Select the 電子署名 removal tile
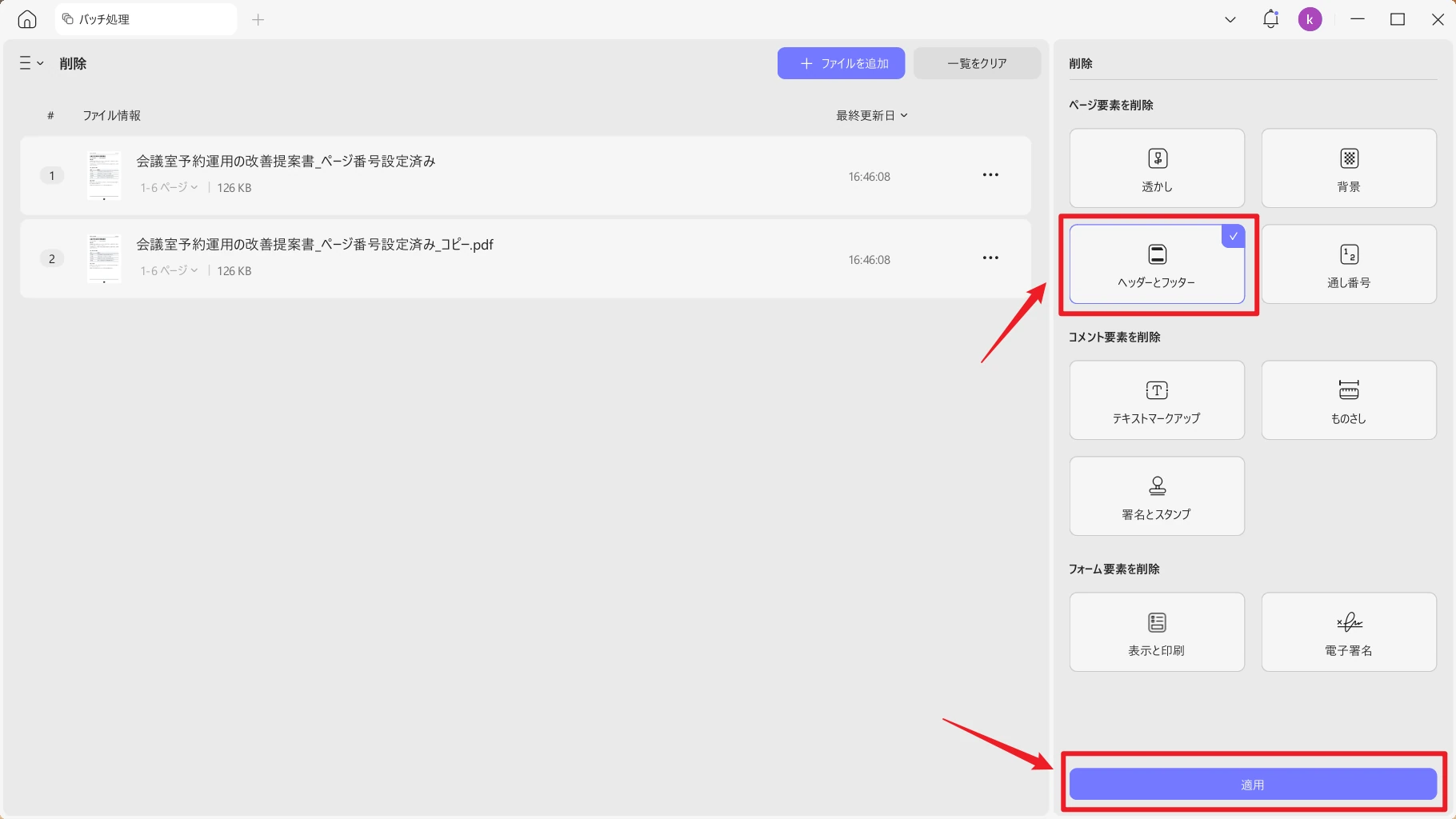The height and width of the screenshot is (819, 1456). 1349,632
